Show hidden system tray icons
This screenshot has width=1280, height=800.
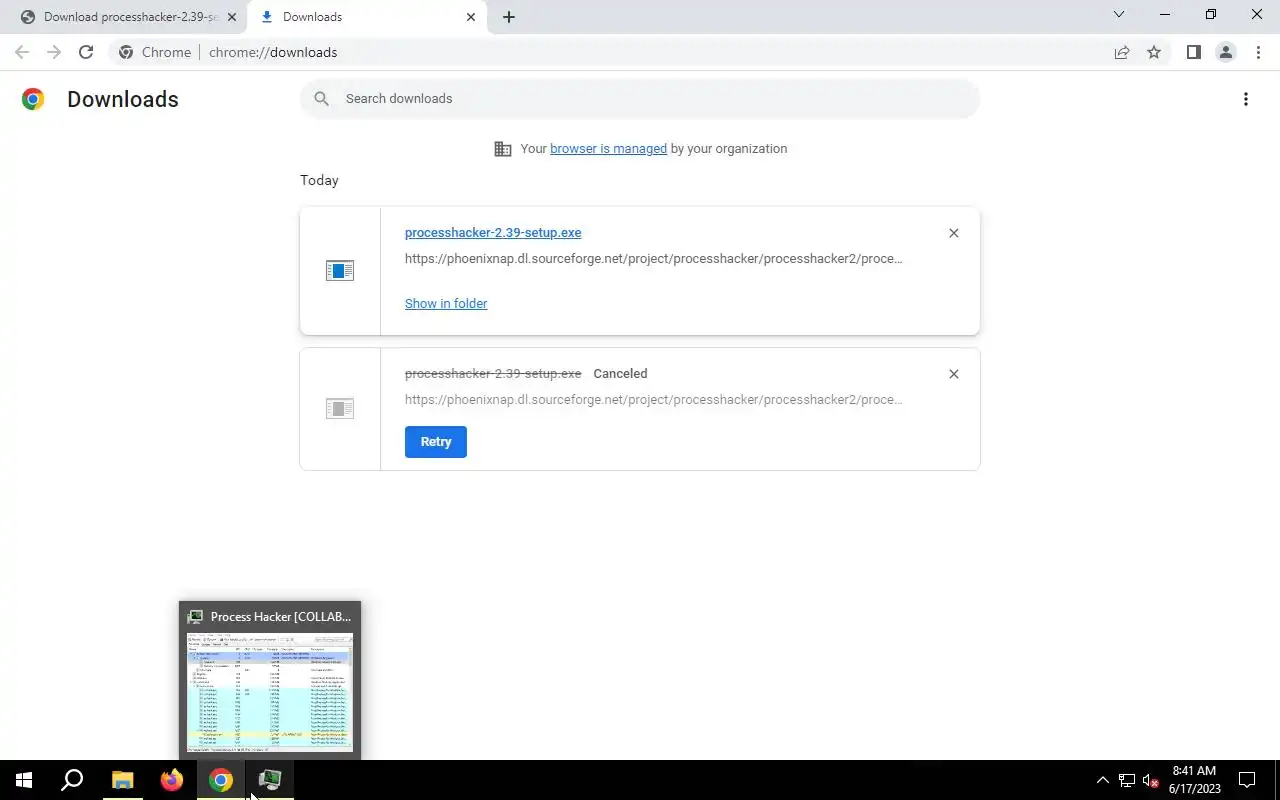1103,780
